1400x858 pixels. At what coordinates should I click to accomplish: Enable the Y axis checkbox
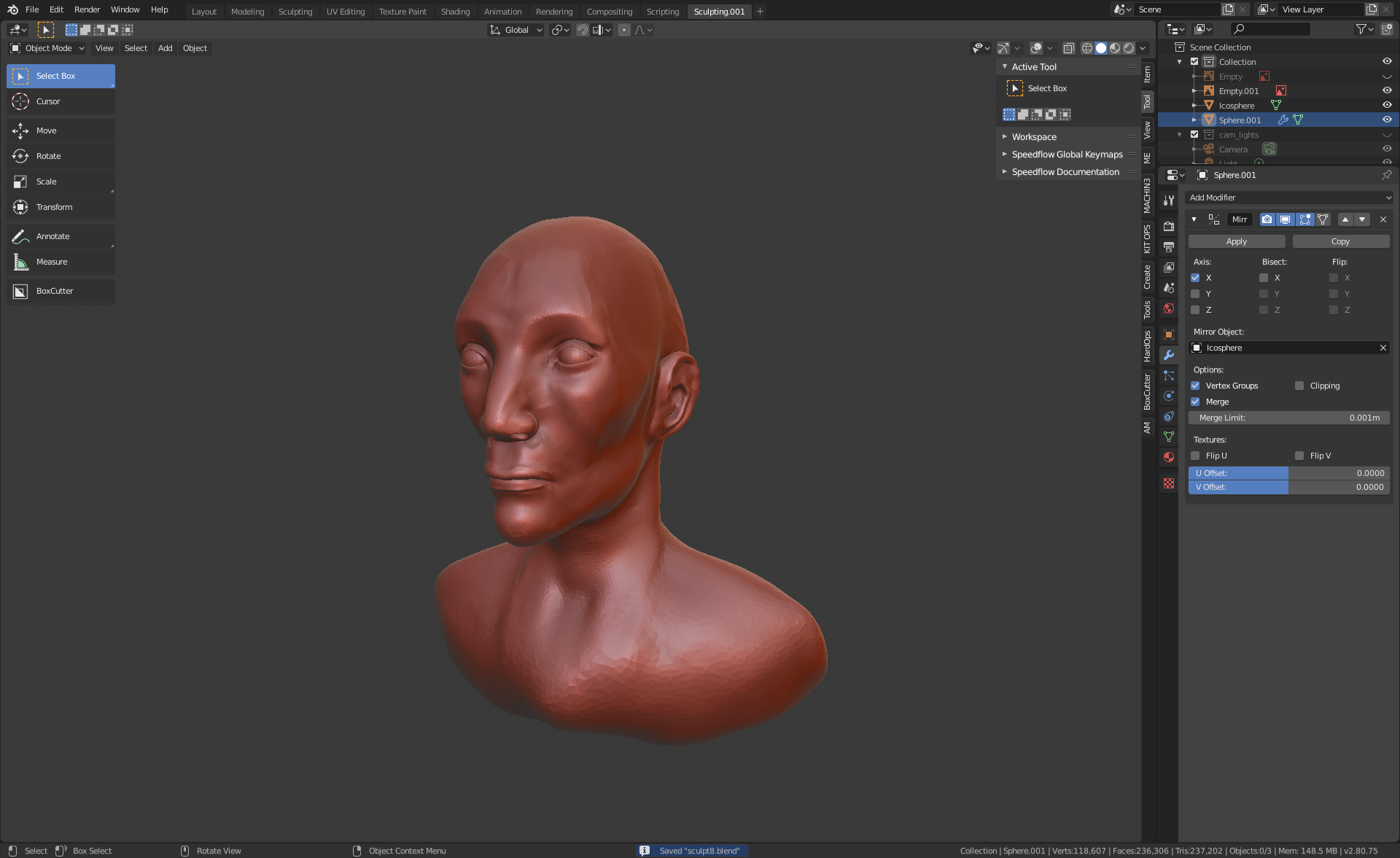click(x=1195, y=294)
